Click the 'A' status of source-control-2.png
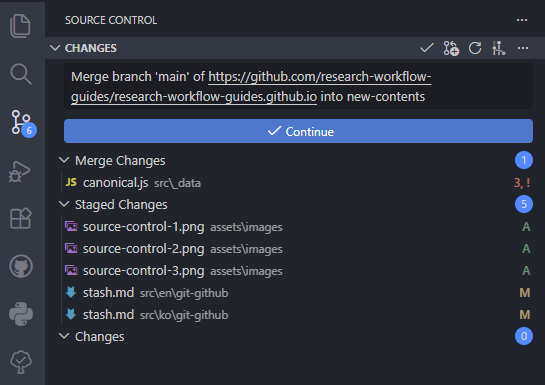545x385 pixels. 526,248
